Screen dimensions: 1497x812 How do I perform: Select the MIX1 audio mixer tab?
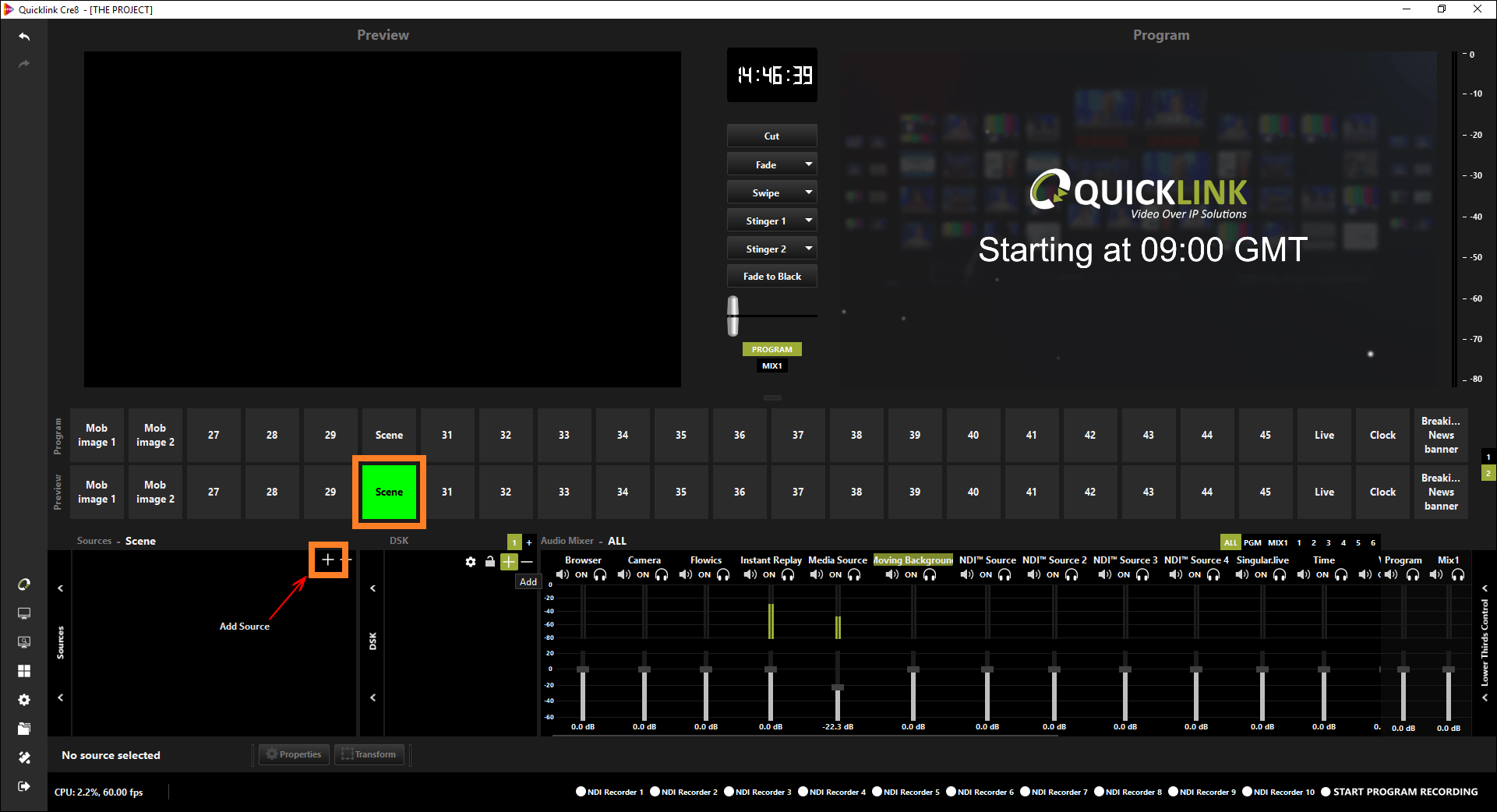coord(1277,542)
